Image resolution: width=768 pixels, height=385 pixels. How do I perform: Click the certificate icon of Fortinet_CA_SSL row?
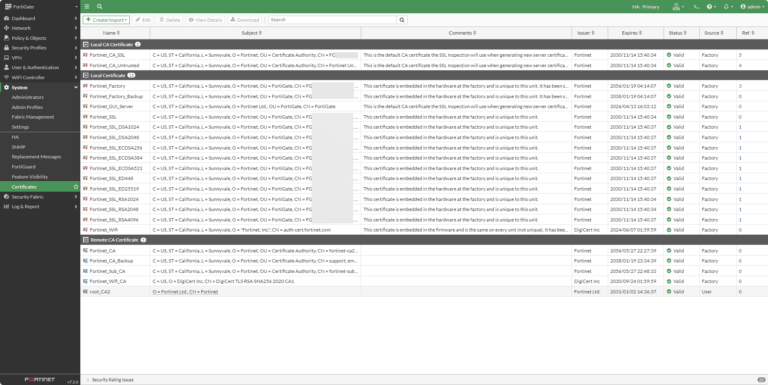pyautogui.click(x=85, y=55)
